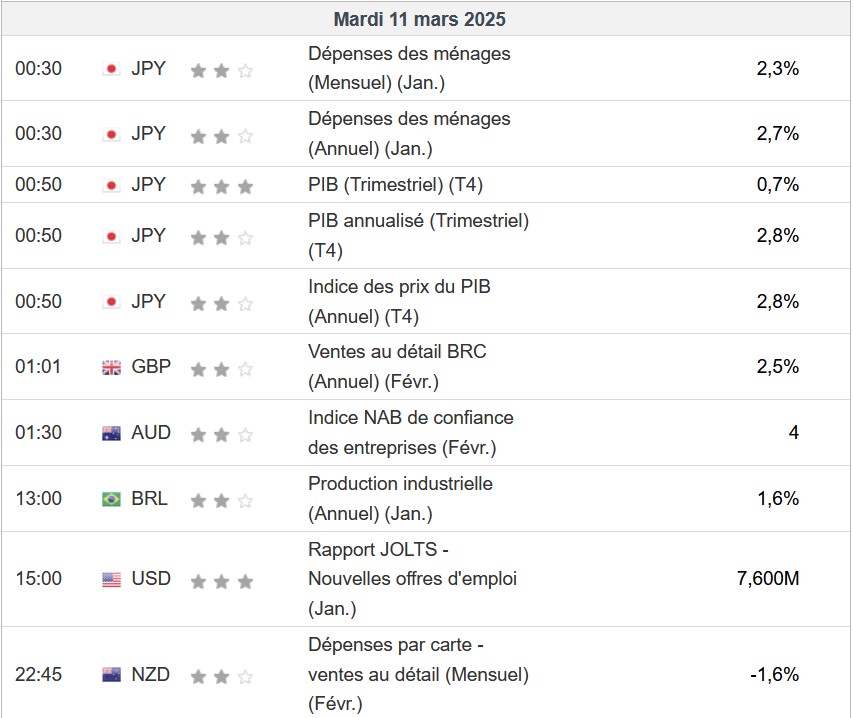Click the star rating in the BRL row

[221, 500]
